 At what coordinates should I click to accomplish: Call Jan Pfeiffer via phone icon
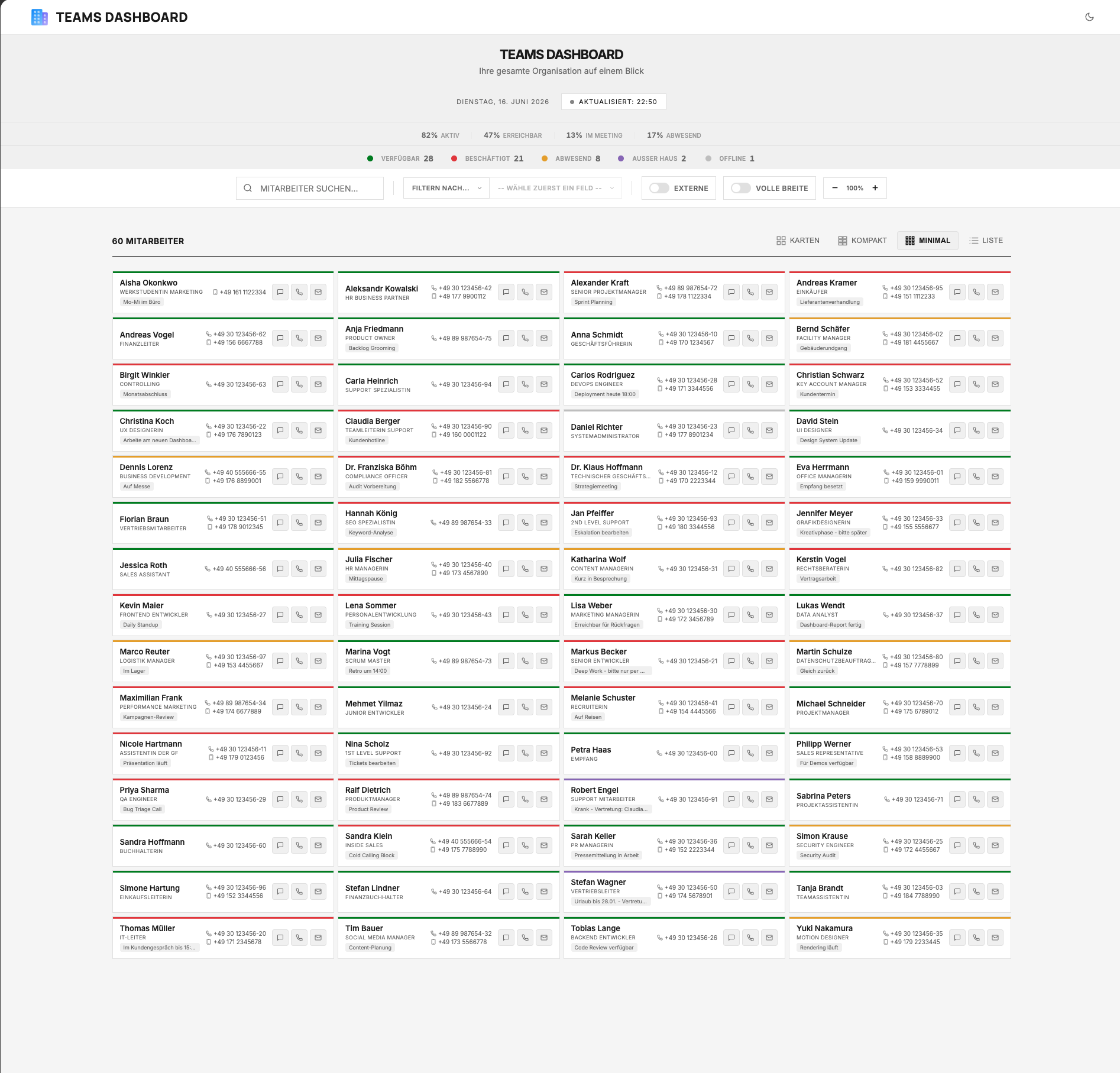pyautogui.click(x=750, y=523)
